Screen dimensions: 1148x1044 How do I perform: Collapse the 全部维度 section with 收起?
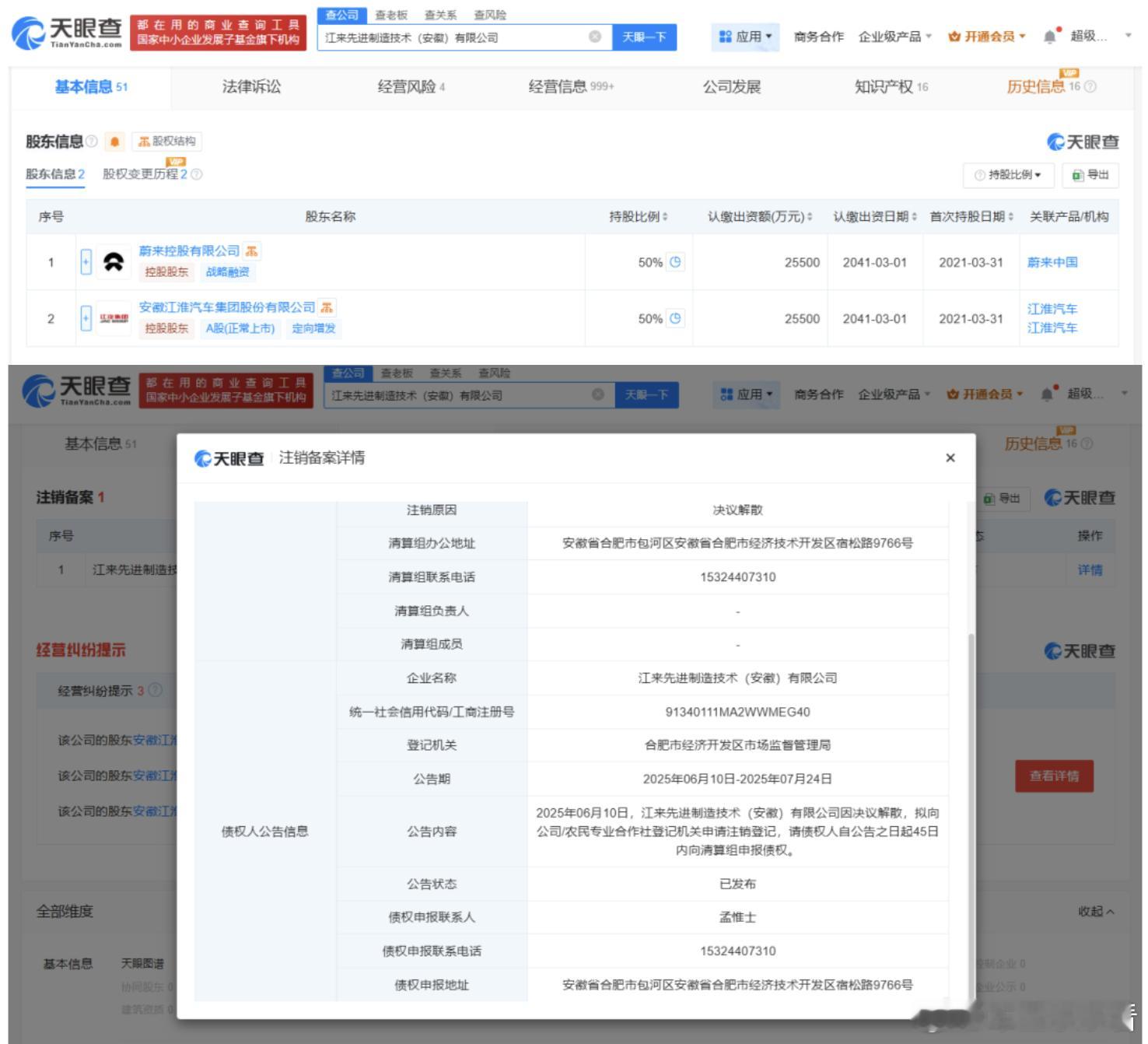[1096, 911]
